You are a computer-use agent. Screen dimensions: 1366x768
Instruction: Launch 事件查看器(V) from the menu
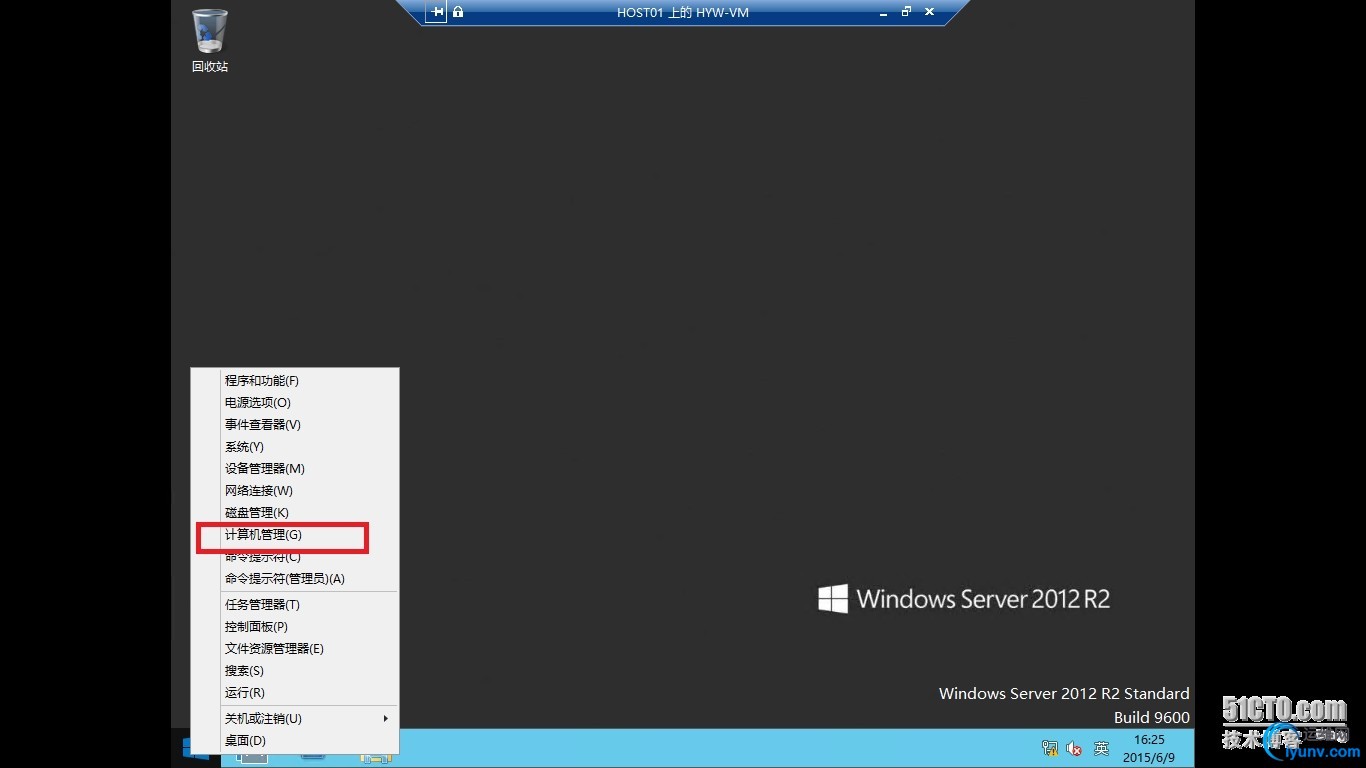tap(295, 425)
